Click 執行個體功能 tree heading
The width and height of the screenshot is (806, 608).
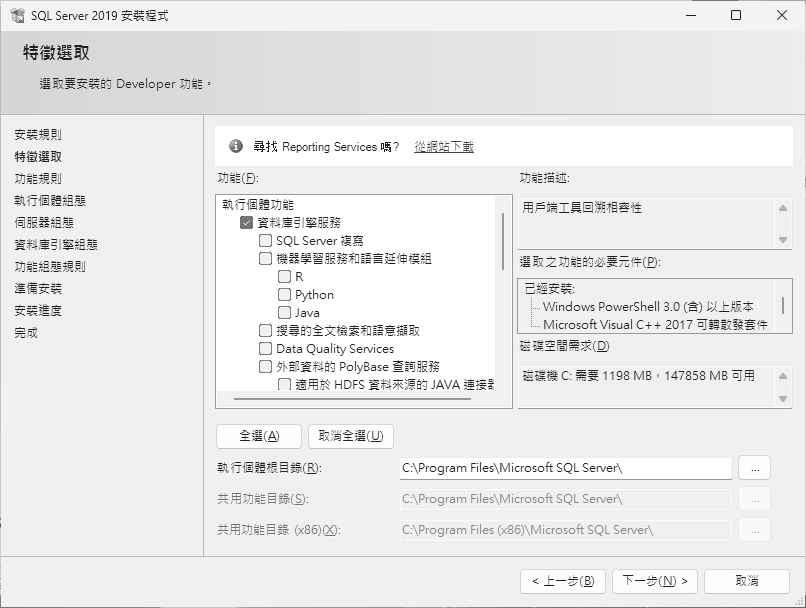(258, 205)
